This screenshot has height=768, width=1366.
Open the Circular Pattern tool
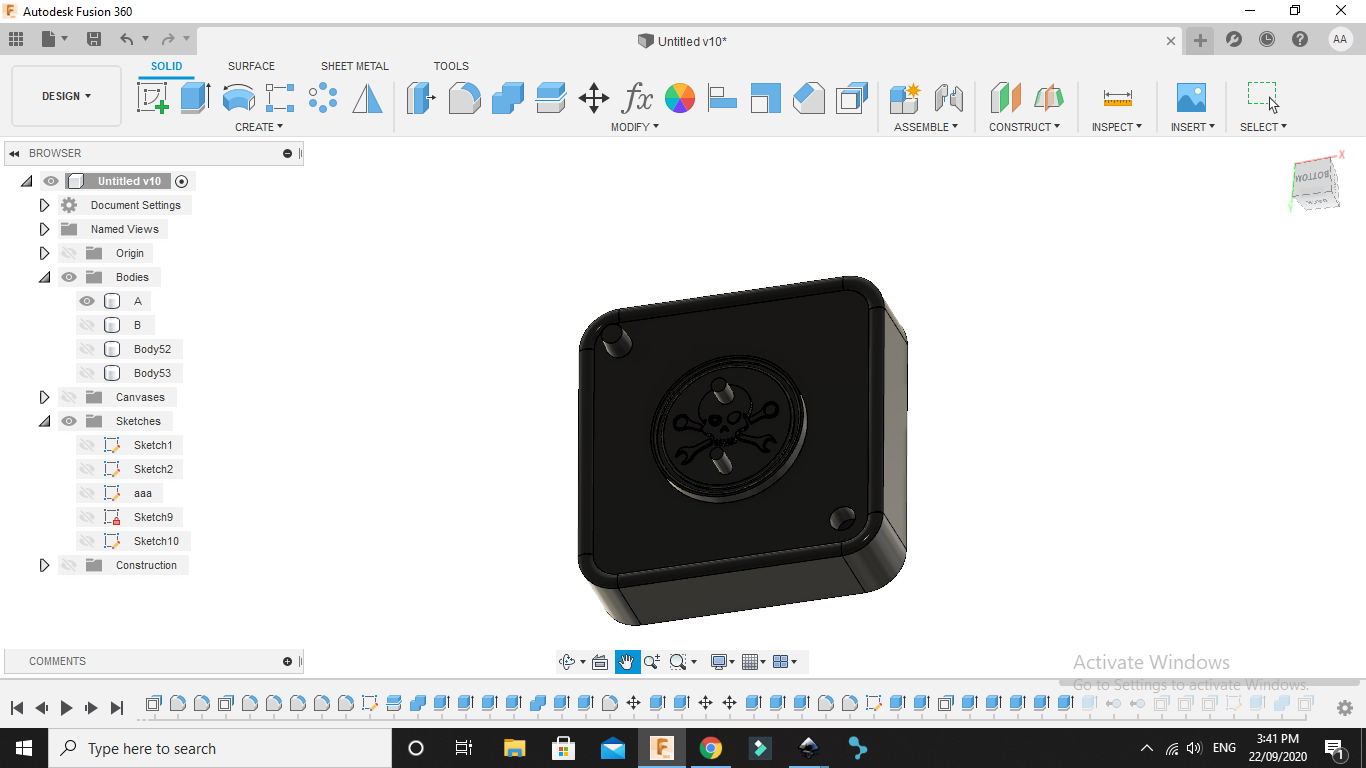click(323, 98)
